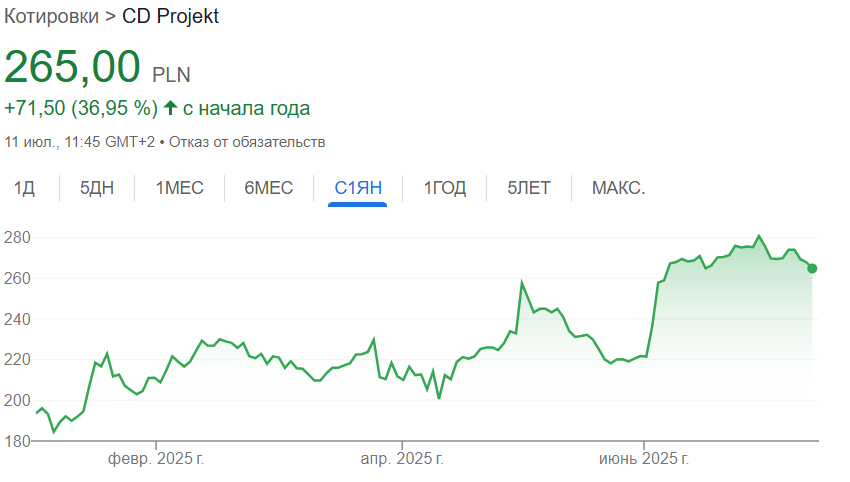Click the февр. 2025 г. axis label

tap(156, 459)
